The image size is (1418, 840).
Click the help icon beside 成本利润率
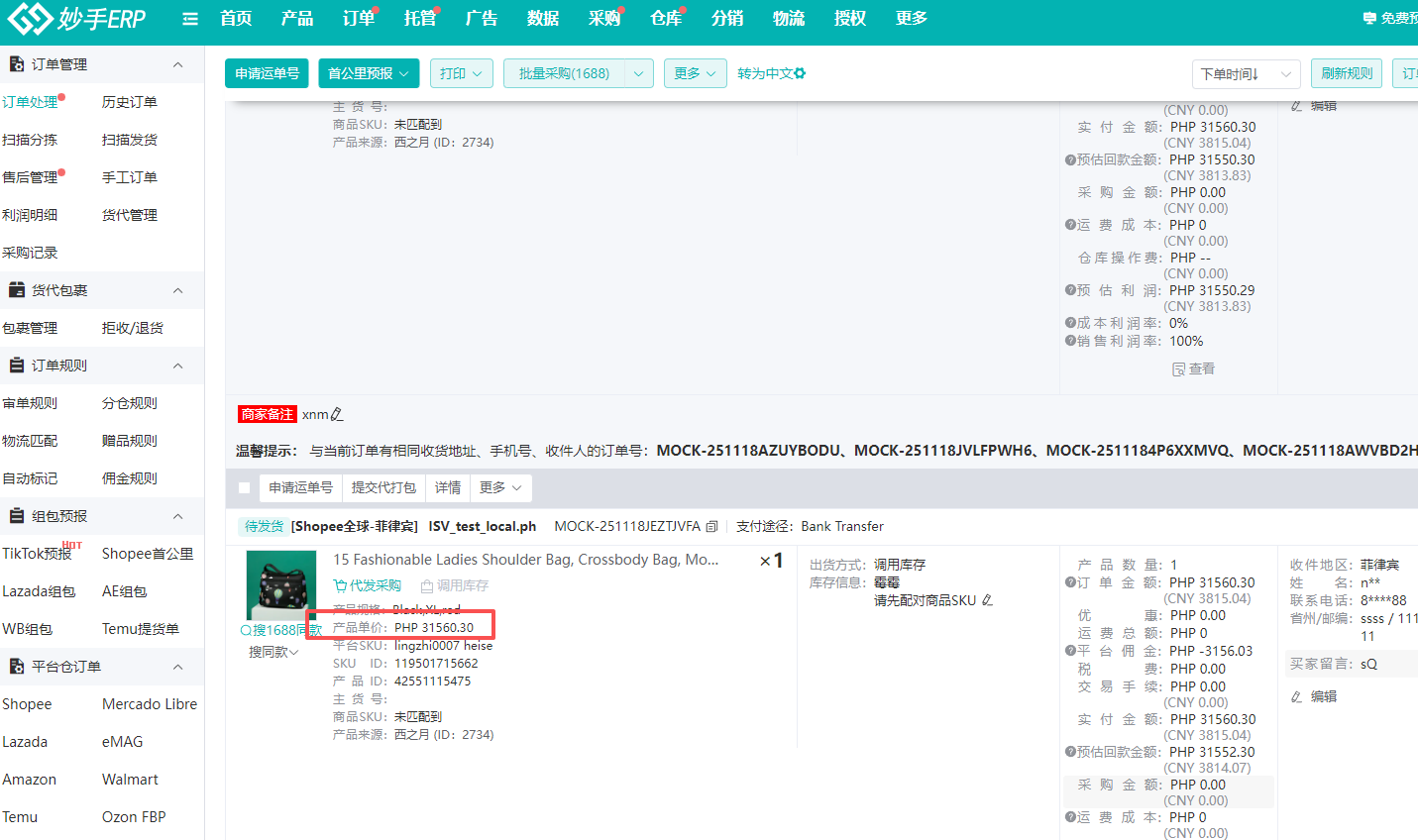pos(1070,323)
